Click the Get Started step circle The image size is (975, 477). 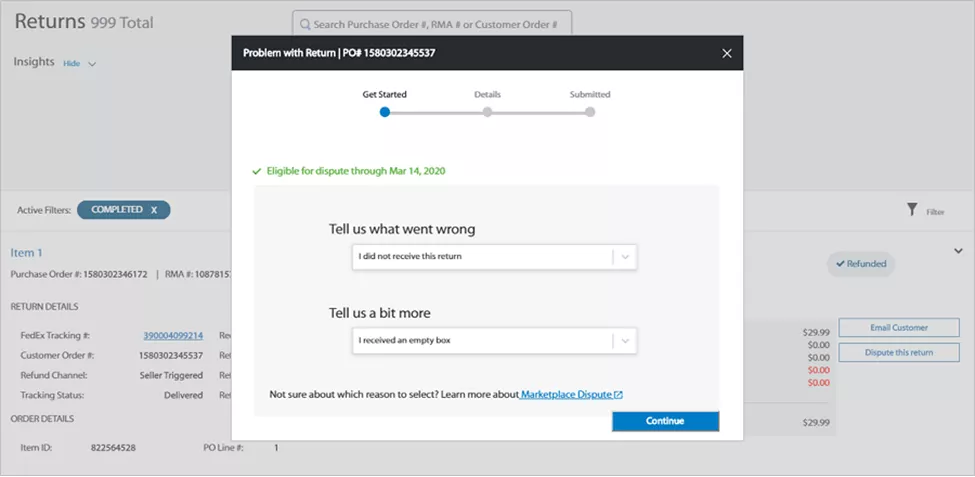385,112
